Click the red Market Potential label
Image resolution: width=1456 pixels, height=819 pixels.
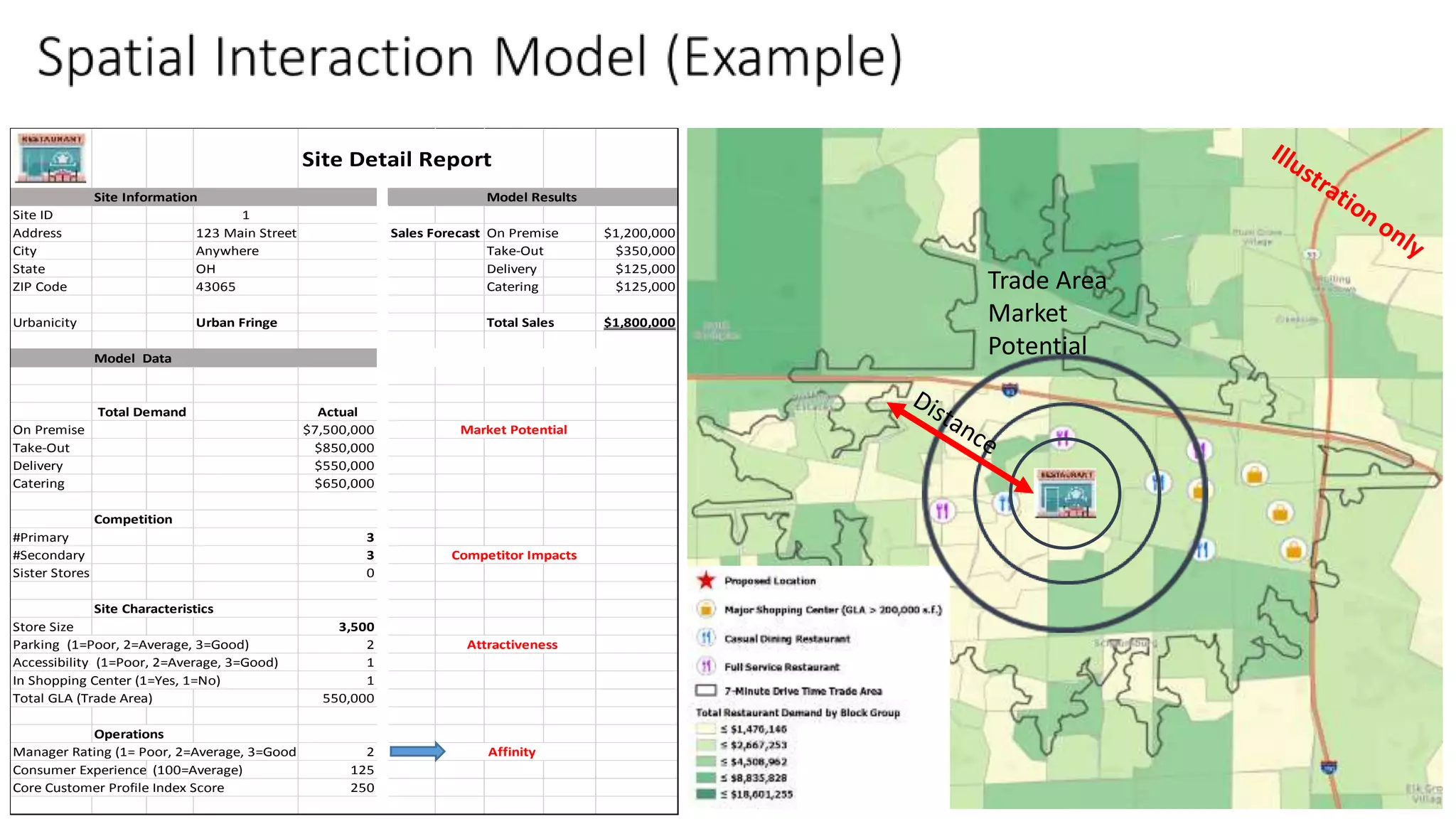point(513,430)
